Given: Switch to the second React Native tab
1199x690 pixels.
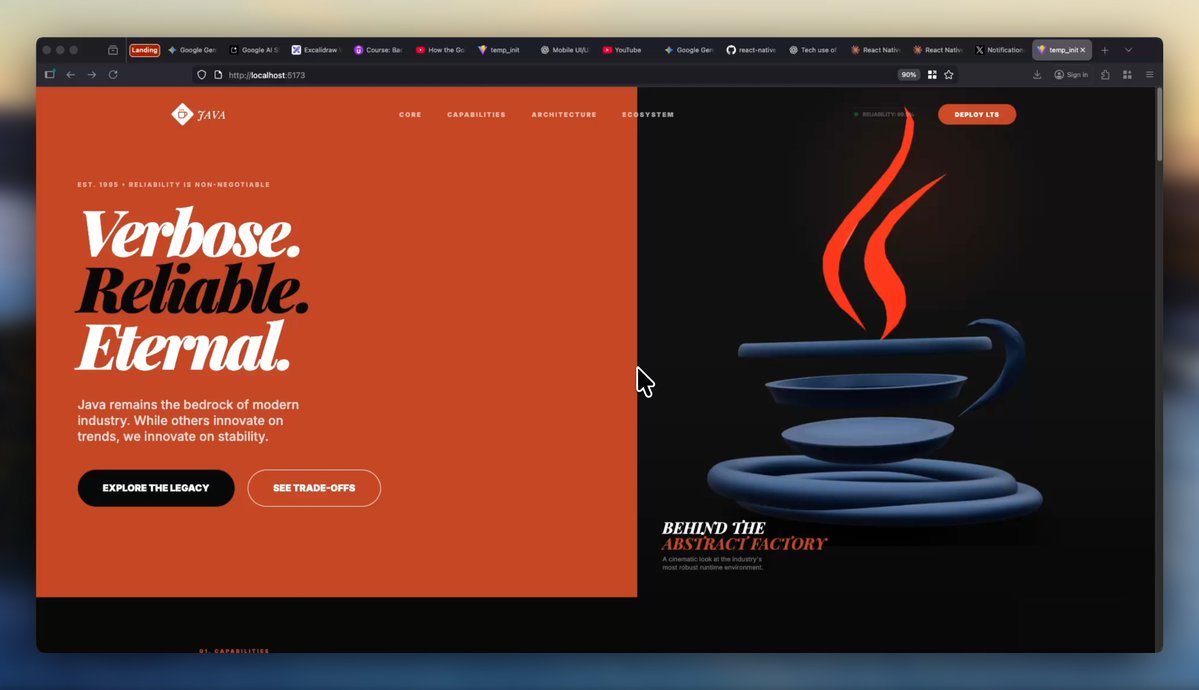Looking at the screenshot, I should [937, 50].
